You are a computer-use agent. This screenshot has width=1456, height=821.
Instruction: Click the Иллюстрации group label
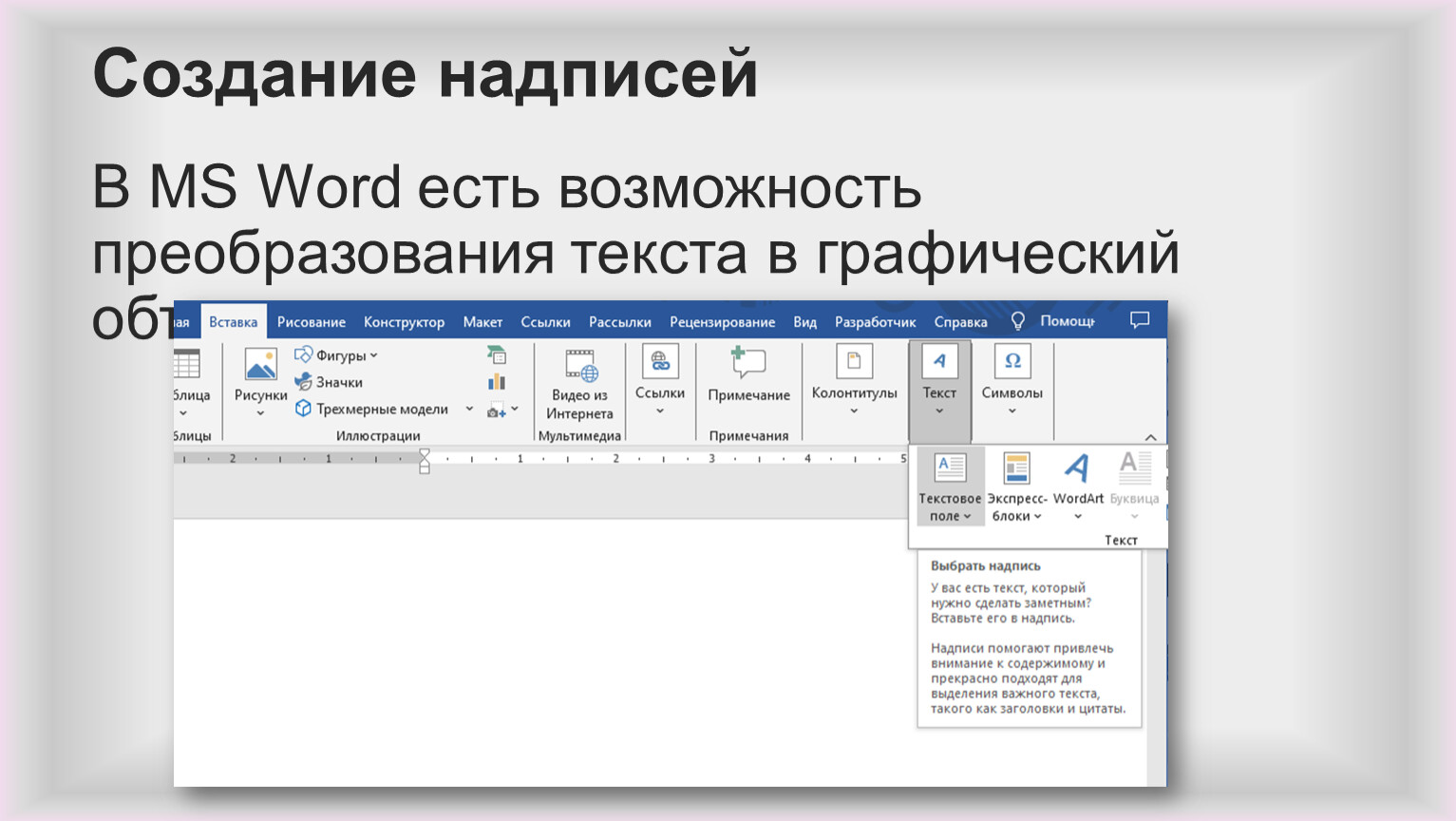pos(378,435)
